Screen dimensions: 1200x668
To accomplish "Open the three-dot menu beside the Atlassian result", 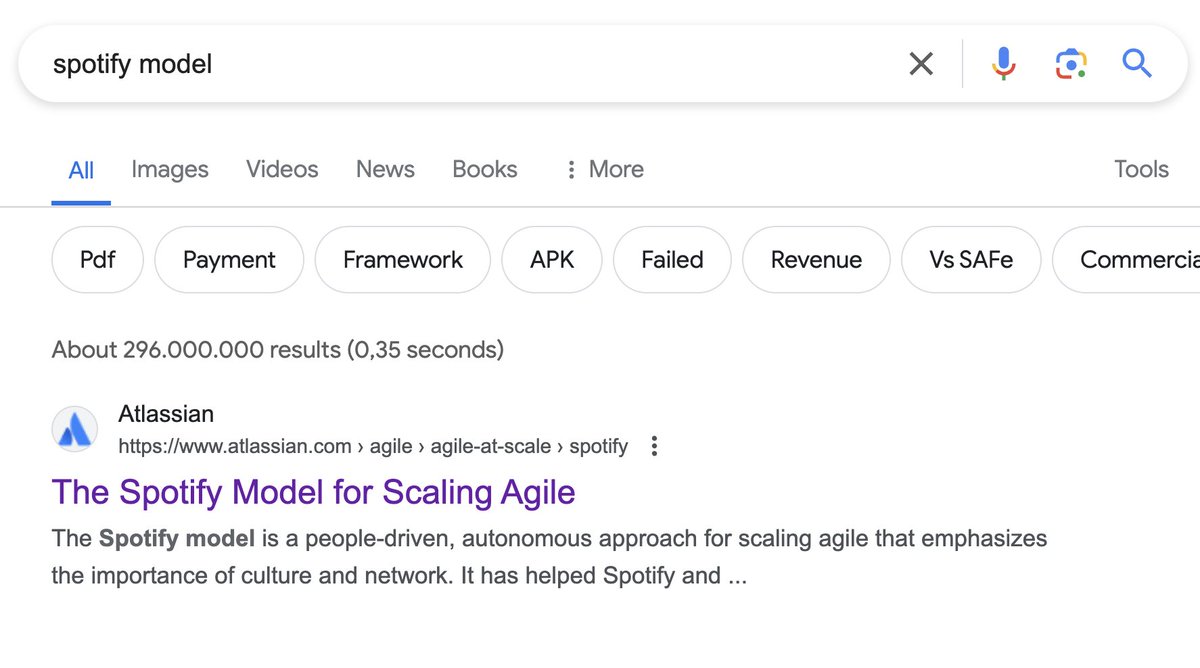I will 654,446.
